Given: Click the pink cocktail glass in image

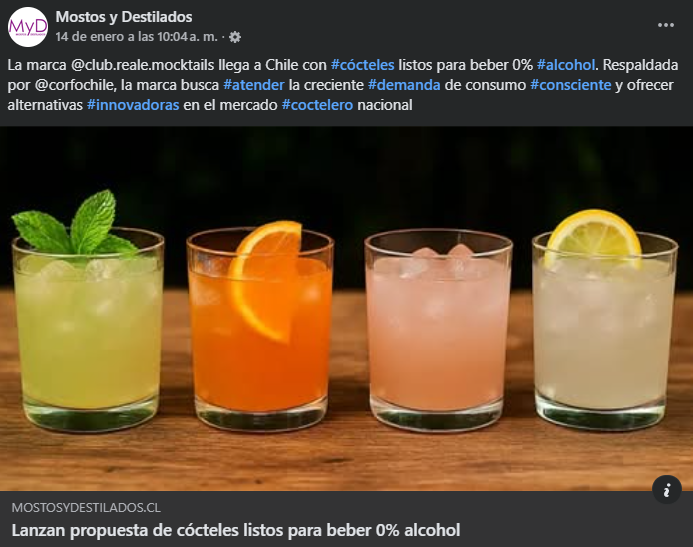Looking at the screenshot, I should point(438,330).
